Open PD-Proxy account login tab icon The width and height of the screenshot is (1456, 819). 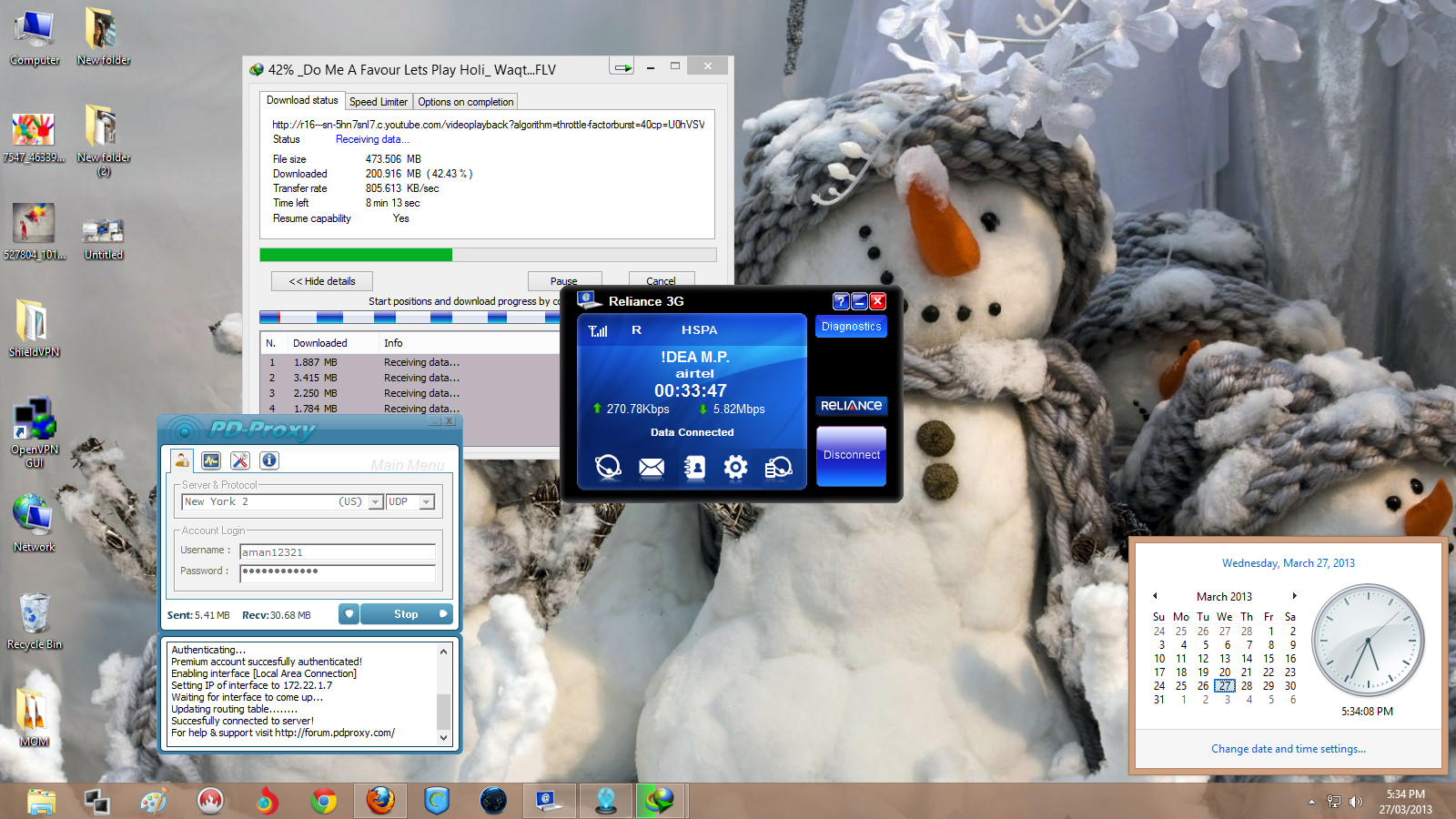click(182, 460)
